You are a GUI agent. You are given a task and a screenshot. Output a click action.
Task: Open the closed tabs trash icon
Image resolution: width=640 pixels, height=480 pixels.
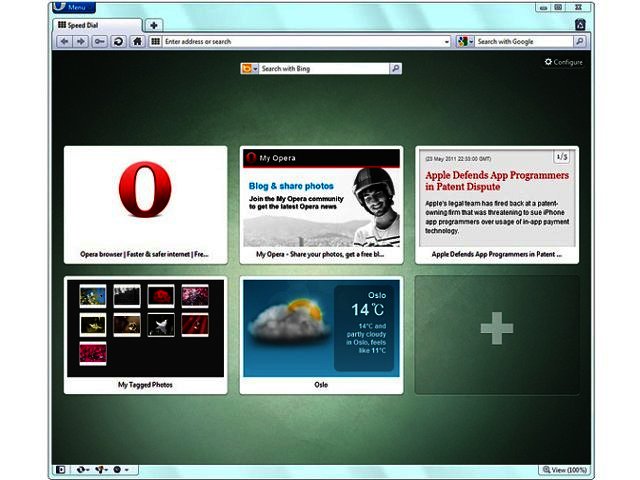coord(579,24)
